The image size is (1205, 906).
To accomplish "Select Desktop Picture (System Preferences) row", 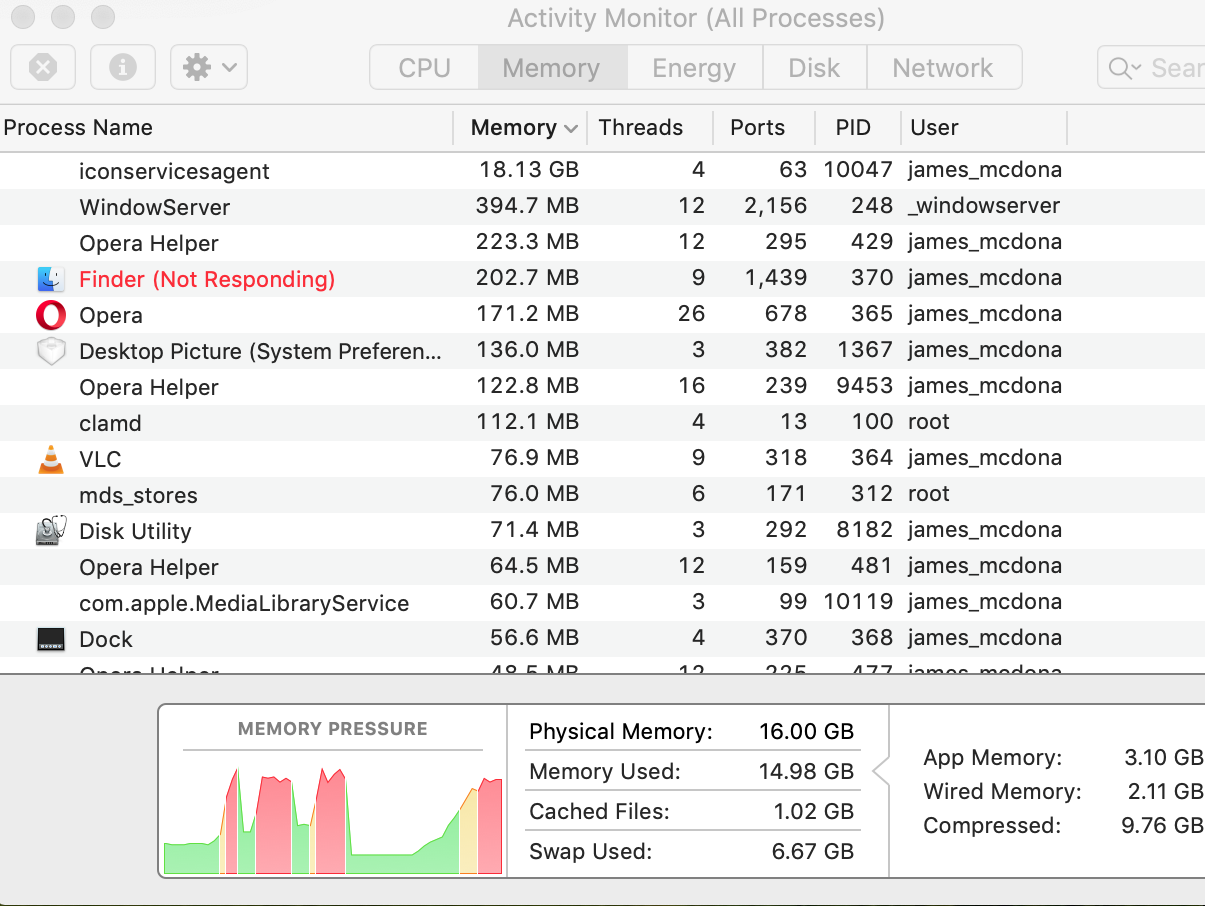I will point(602,351).
